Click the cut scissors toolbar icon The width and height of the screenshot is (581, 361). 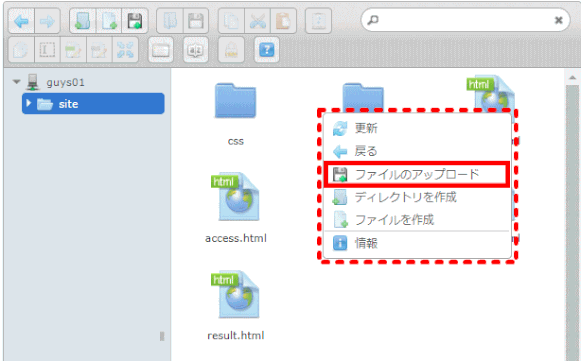pyautogui.click(x=258, y=21)
